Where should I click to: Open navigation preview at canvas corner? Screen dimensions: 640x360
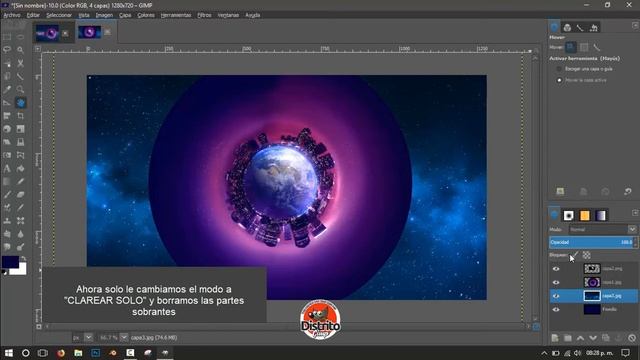[536, 327]
